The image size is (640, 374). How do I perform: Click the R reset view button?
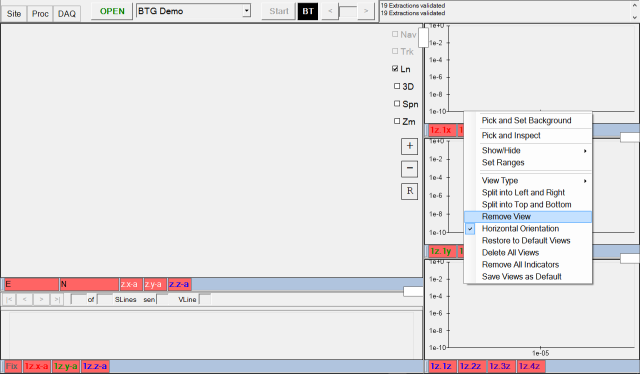[x=409, y=191]
